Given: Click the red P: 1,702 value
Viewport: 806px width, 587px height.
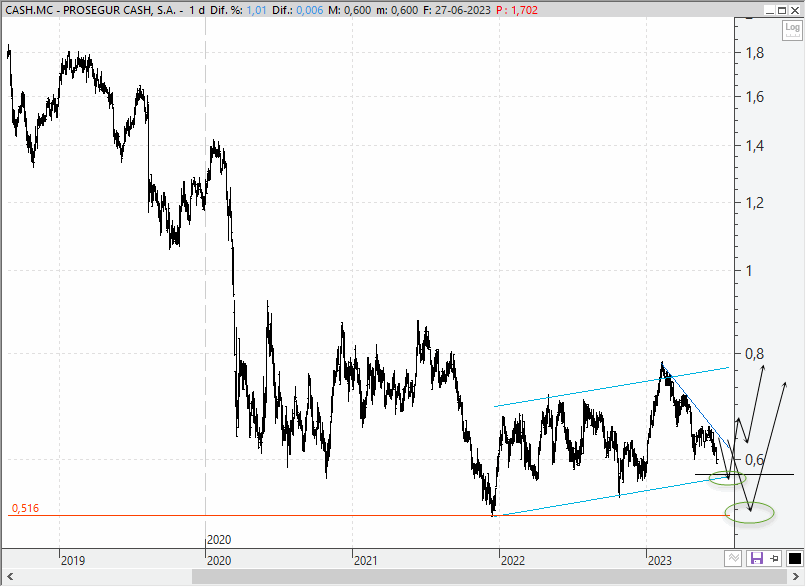Looking at the screenshot, I should 517,10.
